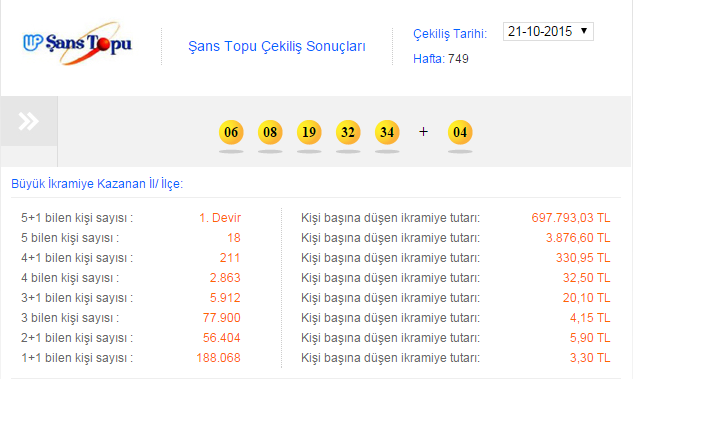The image size is (713, 421).
Task: Click the Şans Topu Çekiliş Sonuçları heading
Action: click(276, 46)
